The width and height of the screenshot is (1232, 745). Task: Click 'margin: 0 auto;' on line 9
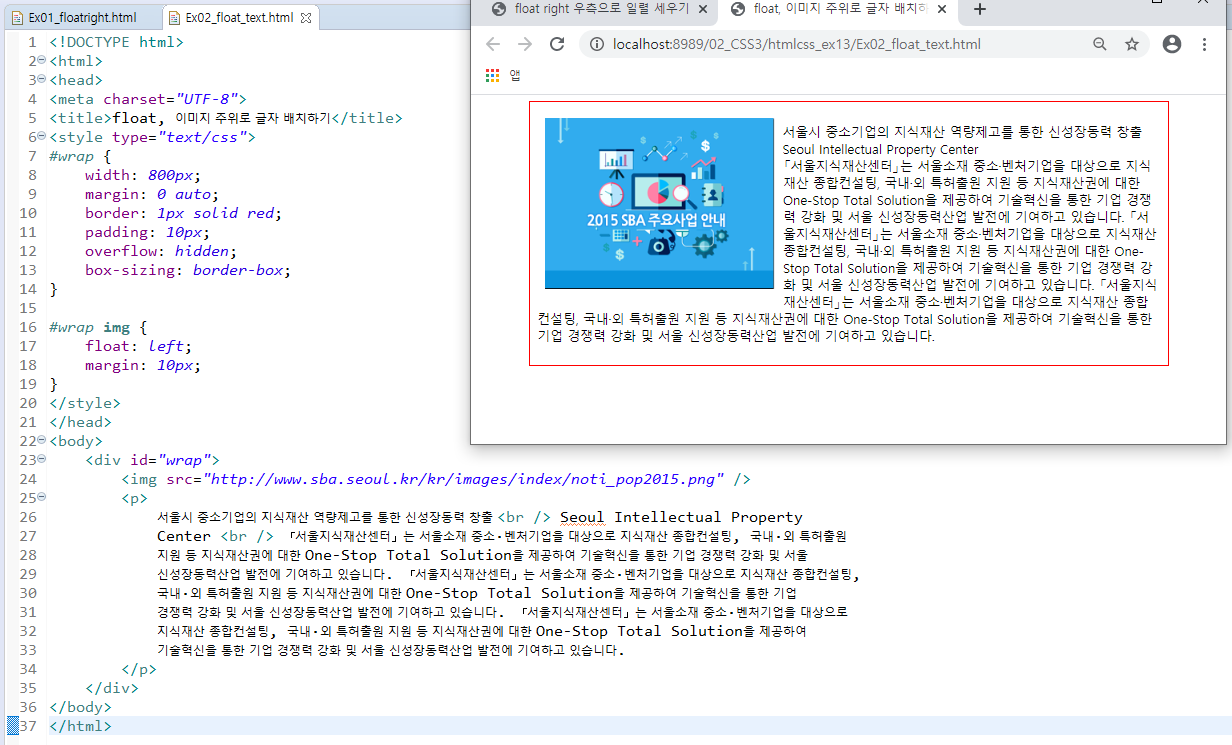[151, 194]
